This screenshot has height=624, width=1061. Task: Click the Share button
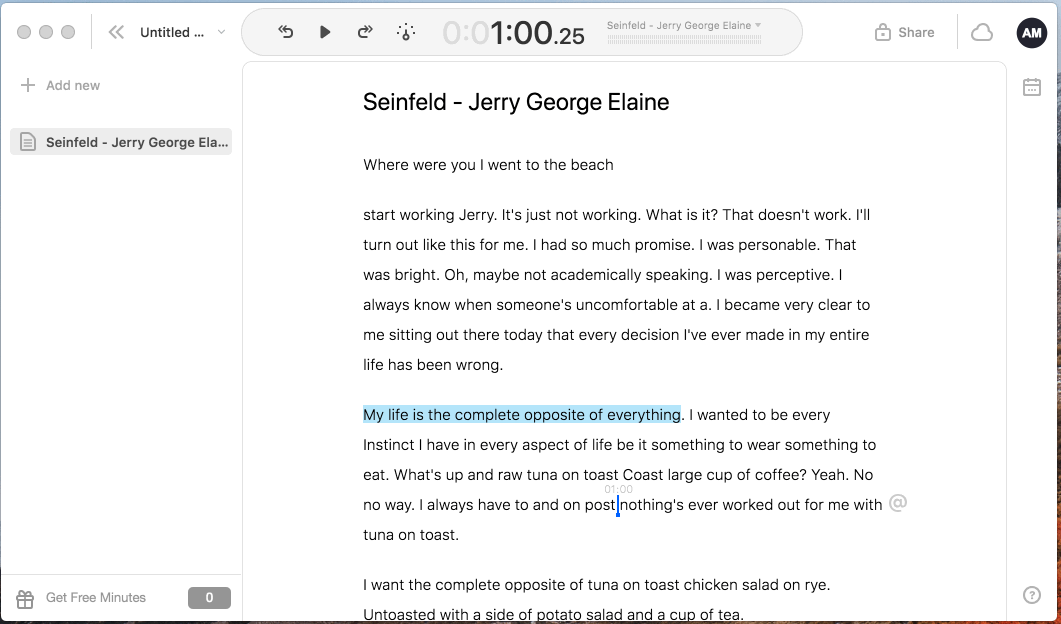tap(904, 32)
